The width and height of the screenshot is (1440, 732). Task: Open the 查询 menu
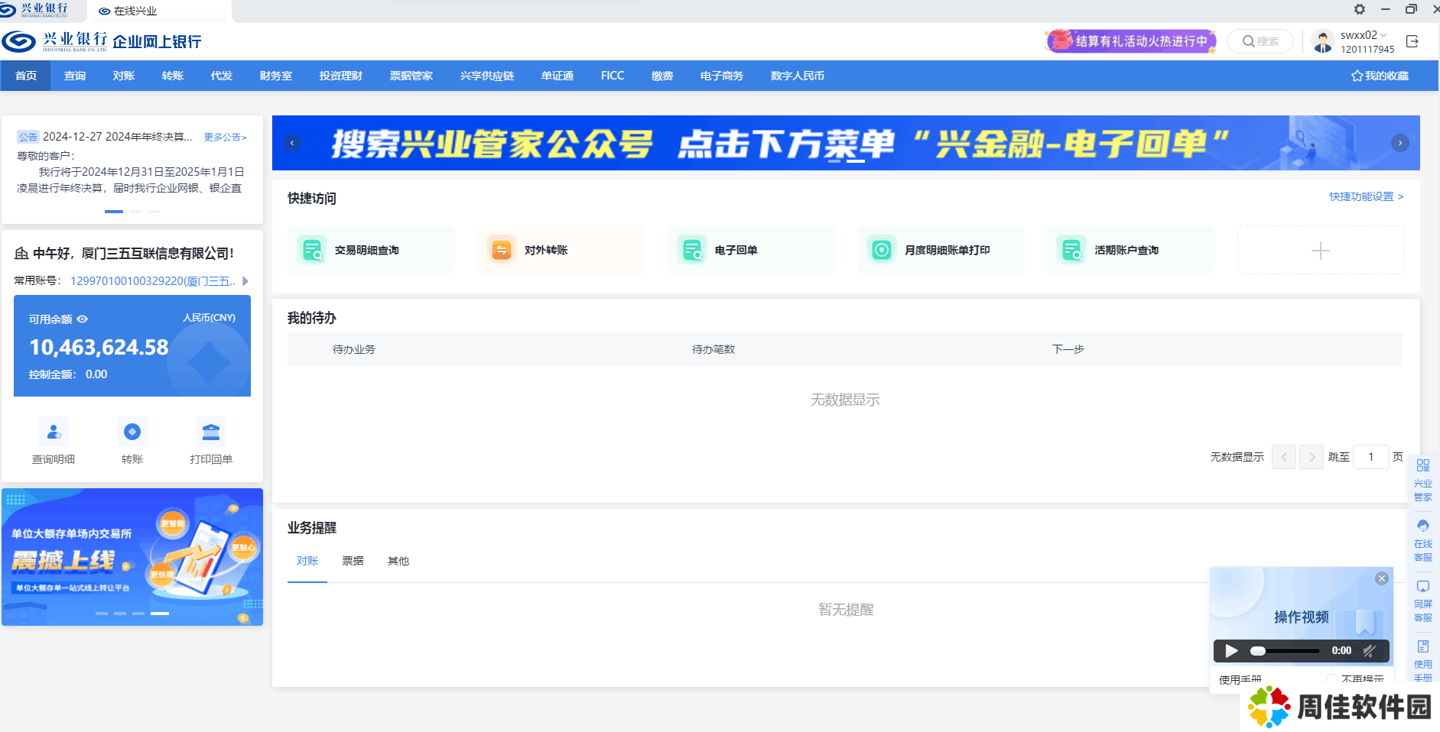click(75, 76)
